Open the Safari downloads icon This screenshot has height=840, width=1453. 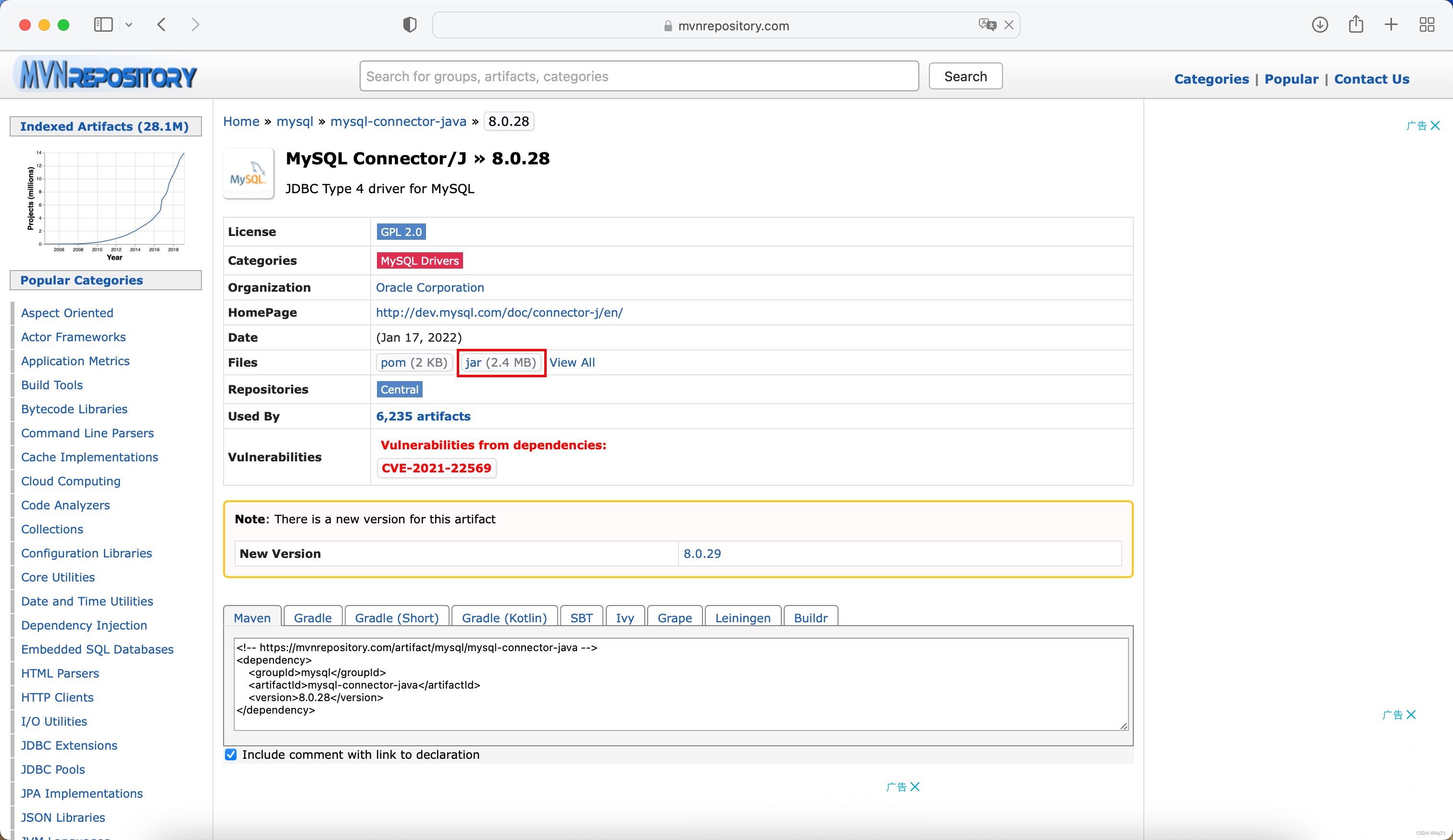click(1319, 25)
